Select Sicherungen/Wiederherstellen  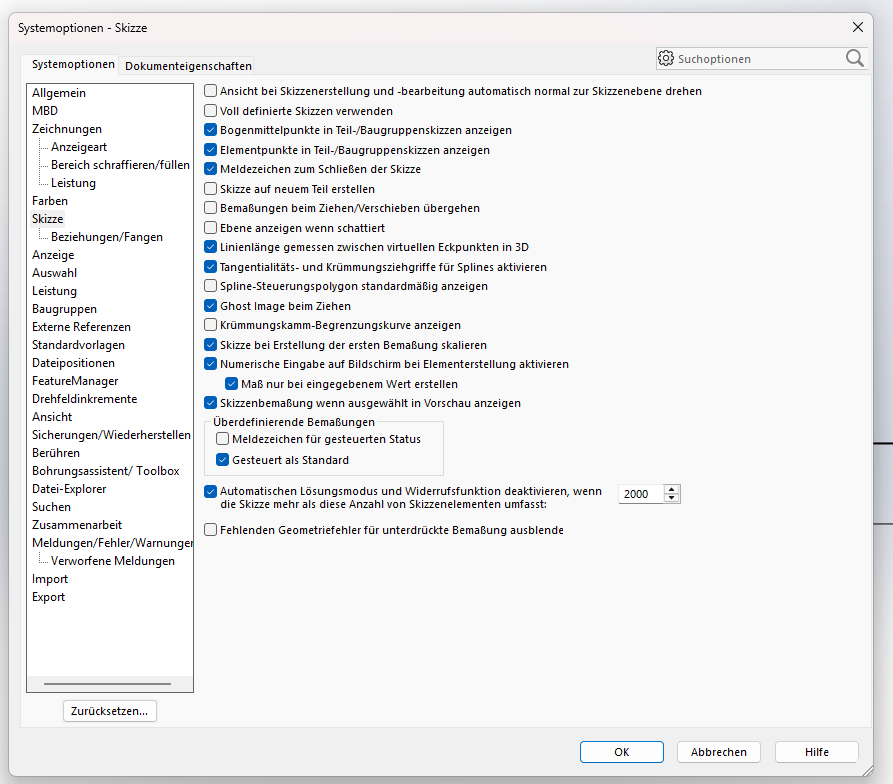pyautogui.click(x=111, y=435)
